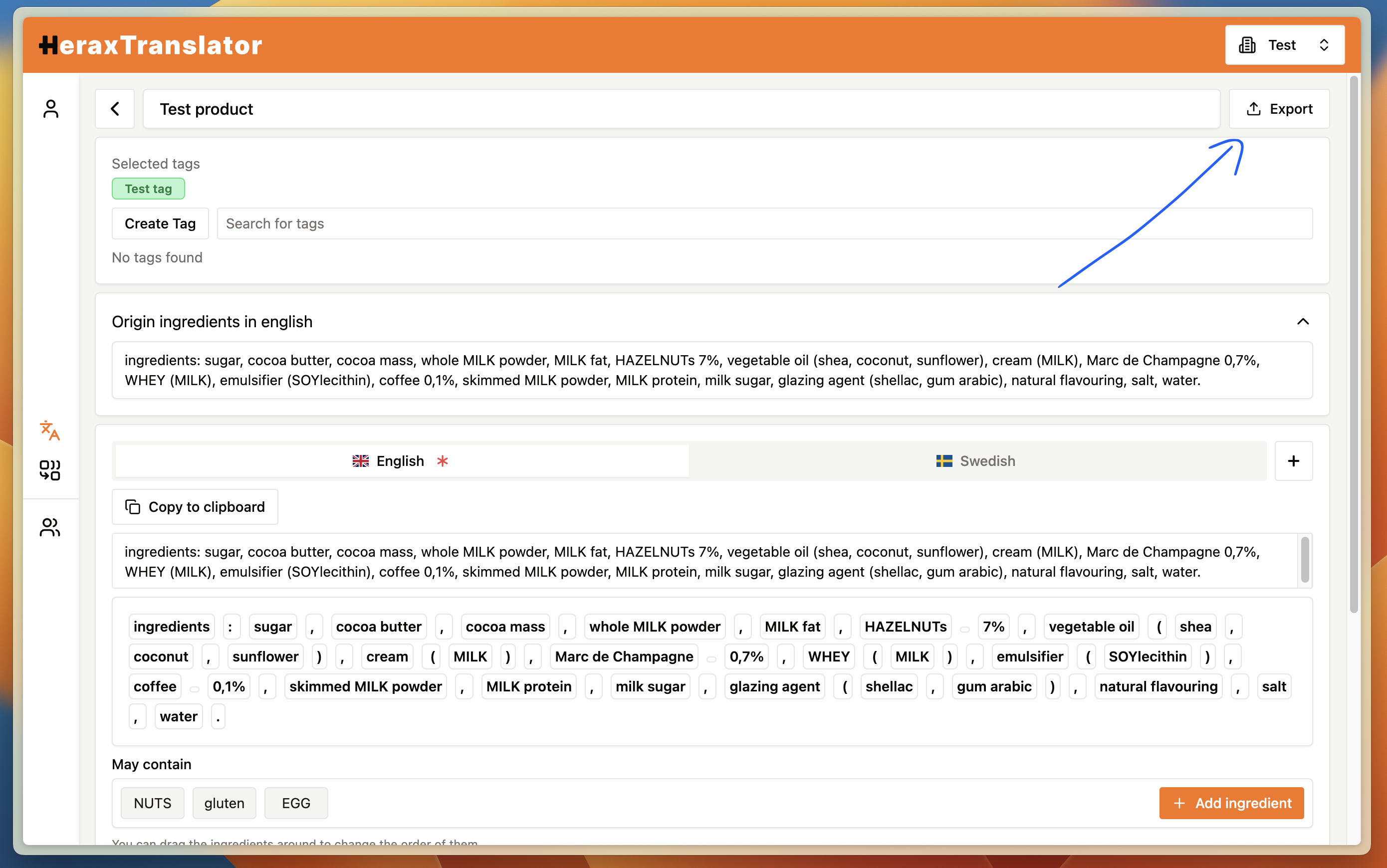Edit the Test product title field
This screenshot has height=868, width=1387.
(682, 109)
